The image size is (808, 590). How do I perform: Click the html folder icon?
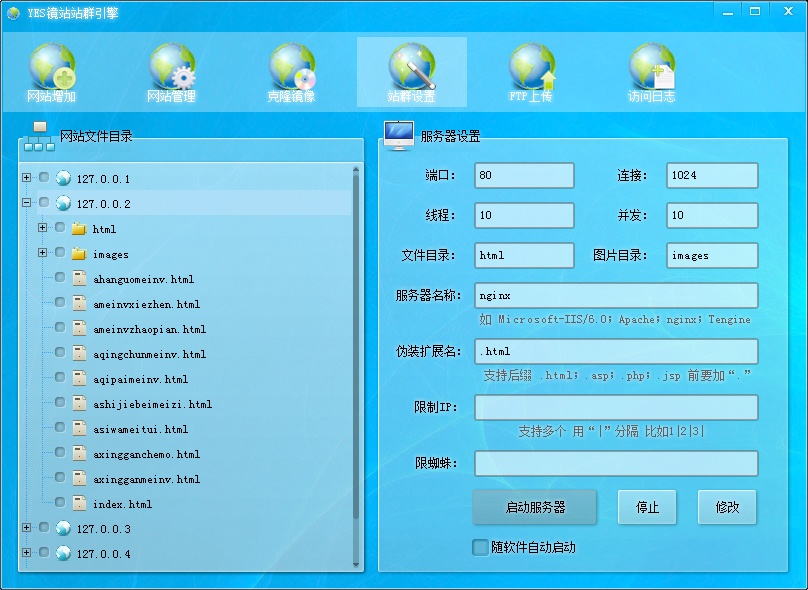[x=79, y=228]
